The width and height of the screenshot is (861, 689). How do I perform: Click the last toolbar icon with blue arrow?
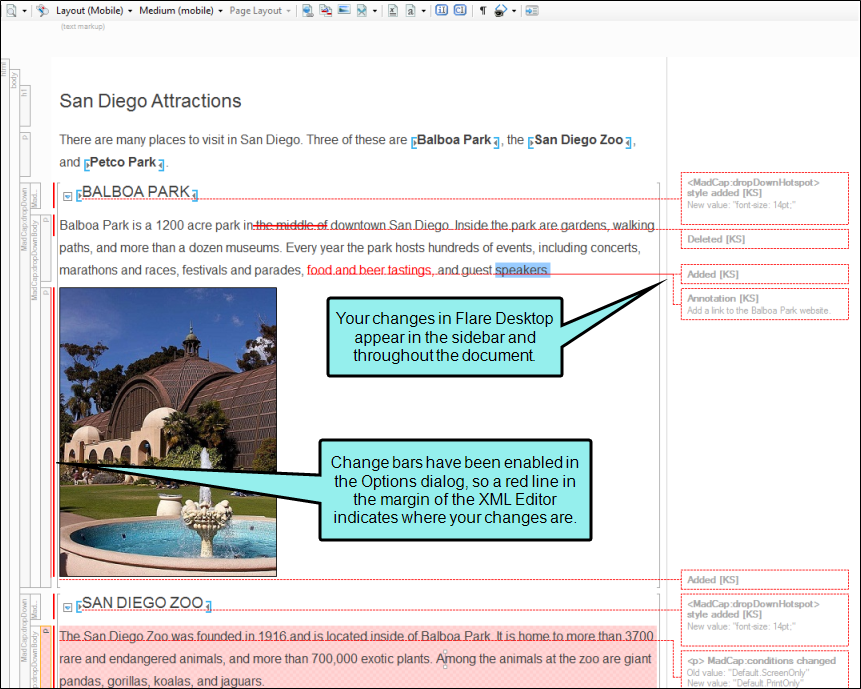pos(532,10)
